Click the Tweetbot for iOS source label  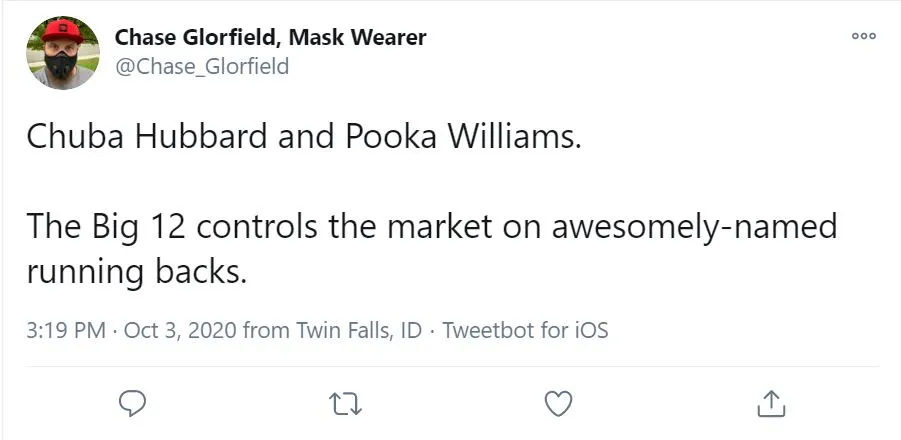tap(525, 330)
